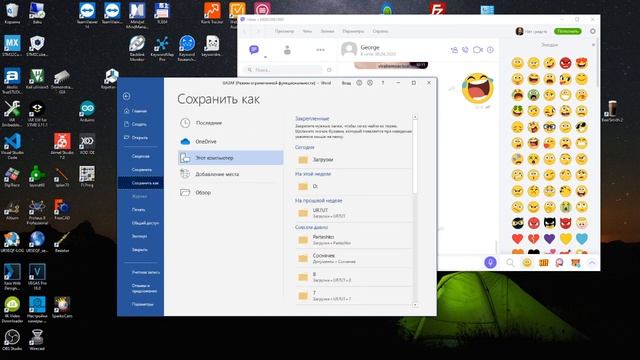Choose OneDrive as save location

tap(231, 142)
